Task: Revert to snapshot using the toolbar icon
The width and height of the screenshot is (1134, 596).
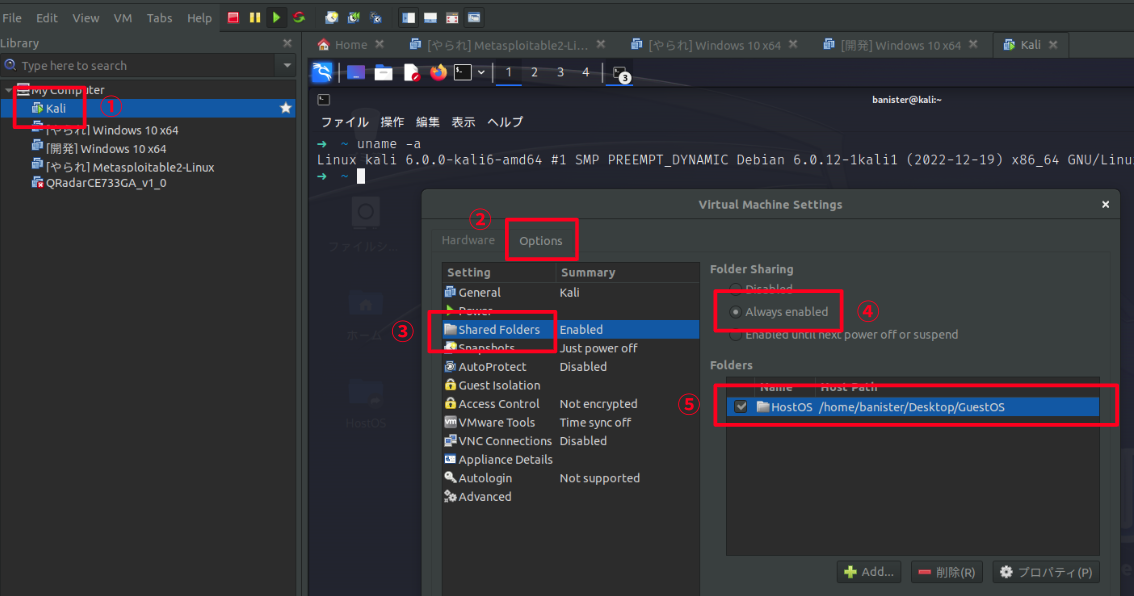Action: click(x=354, y=17)
